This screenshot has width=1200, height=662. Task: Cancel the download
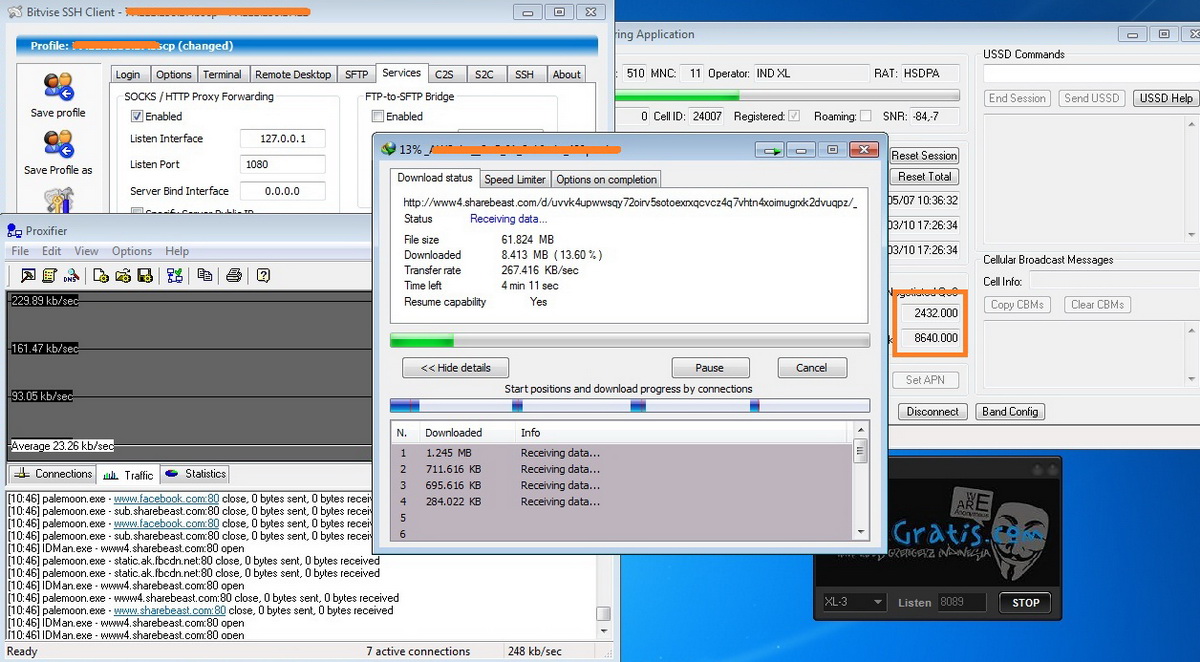(812, 368)
